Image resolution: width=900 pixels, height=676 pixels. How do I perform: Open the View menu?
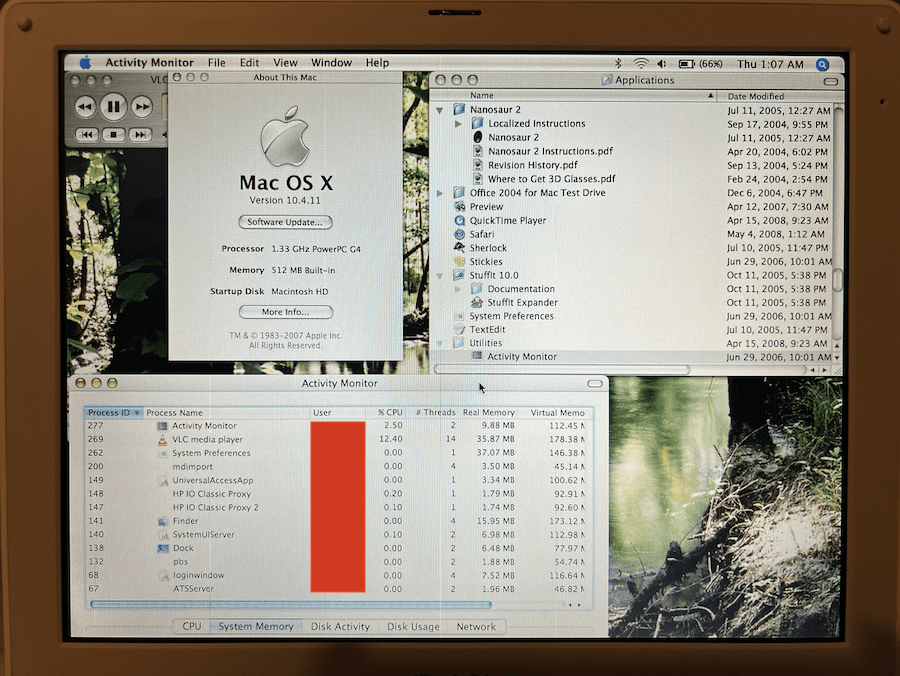tap(285, 63)
